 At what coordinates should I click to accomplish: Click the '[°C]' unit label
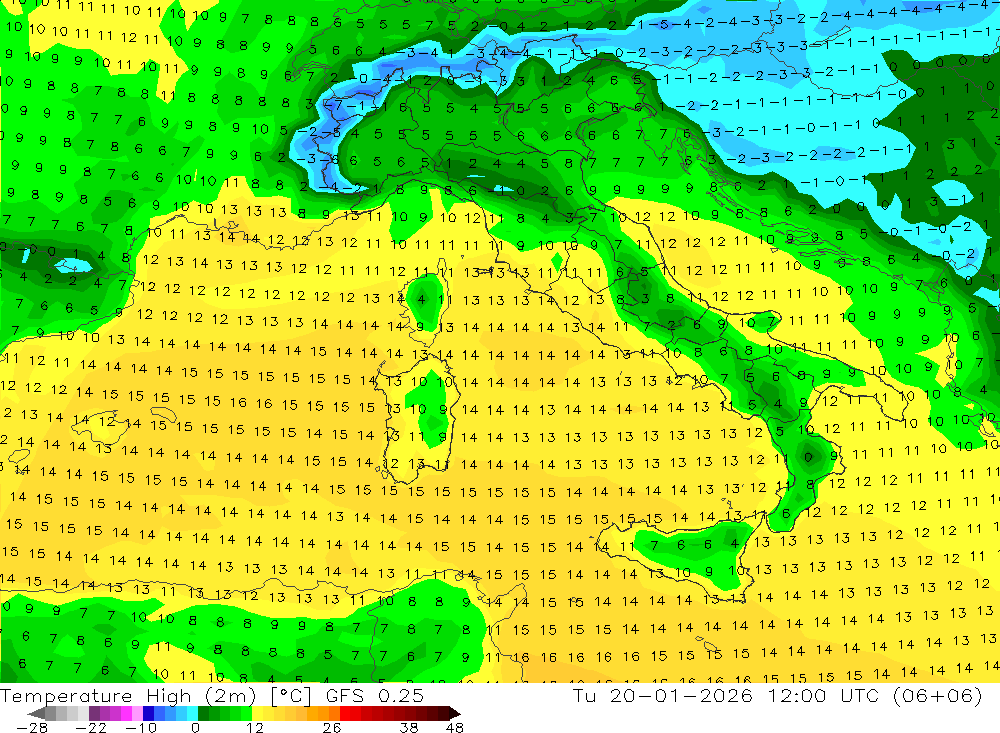tap(291, 696)
